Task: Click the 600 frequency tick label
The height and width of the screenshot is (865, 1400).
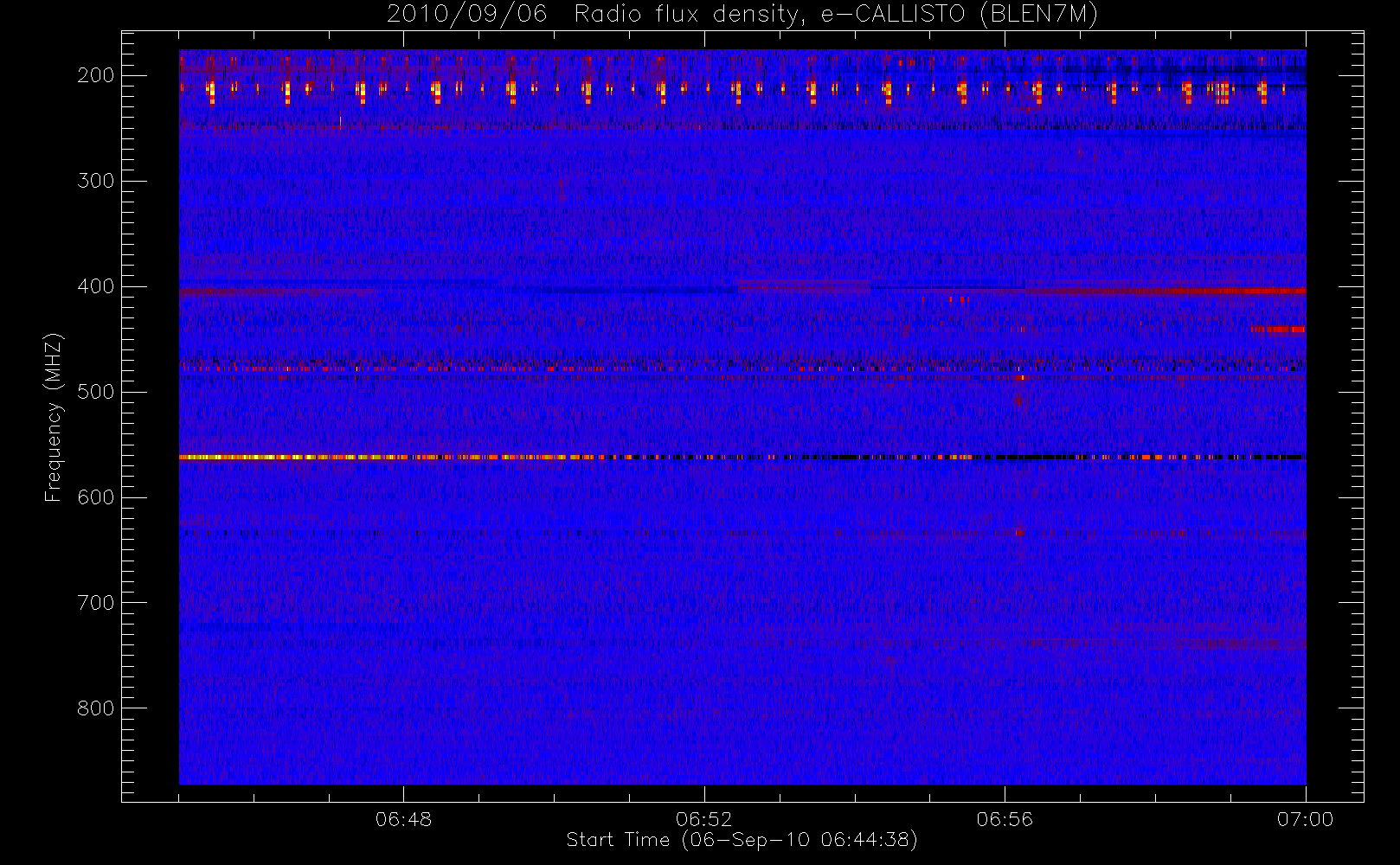Action: pos(95,497)
